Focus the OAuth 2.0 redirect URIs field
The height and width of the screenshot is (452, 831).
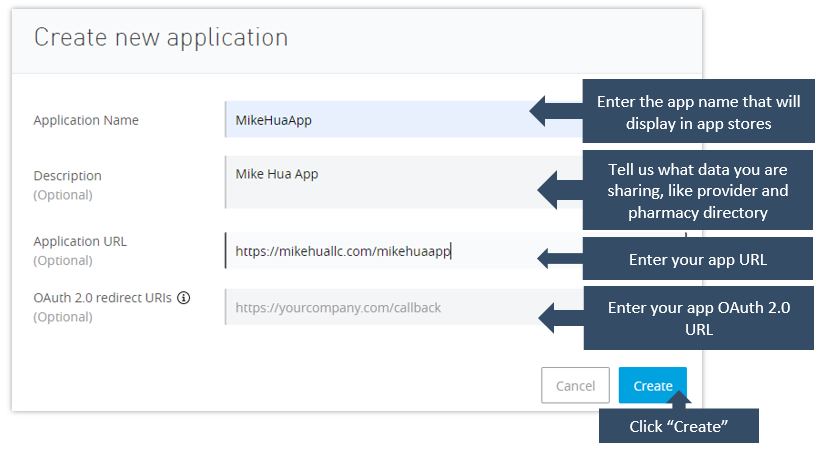click(380, 308)
